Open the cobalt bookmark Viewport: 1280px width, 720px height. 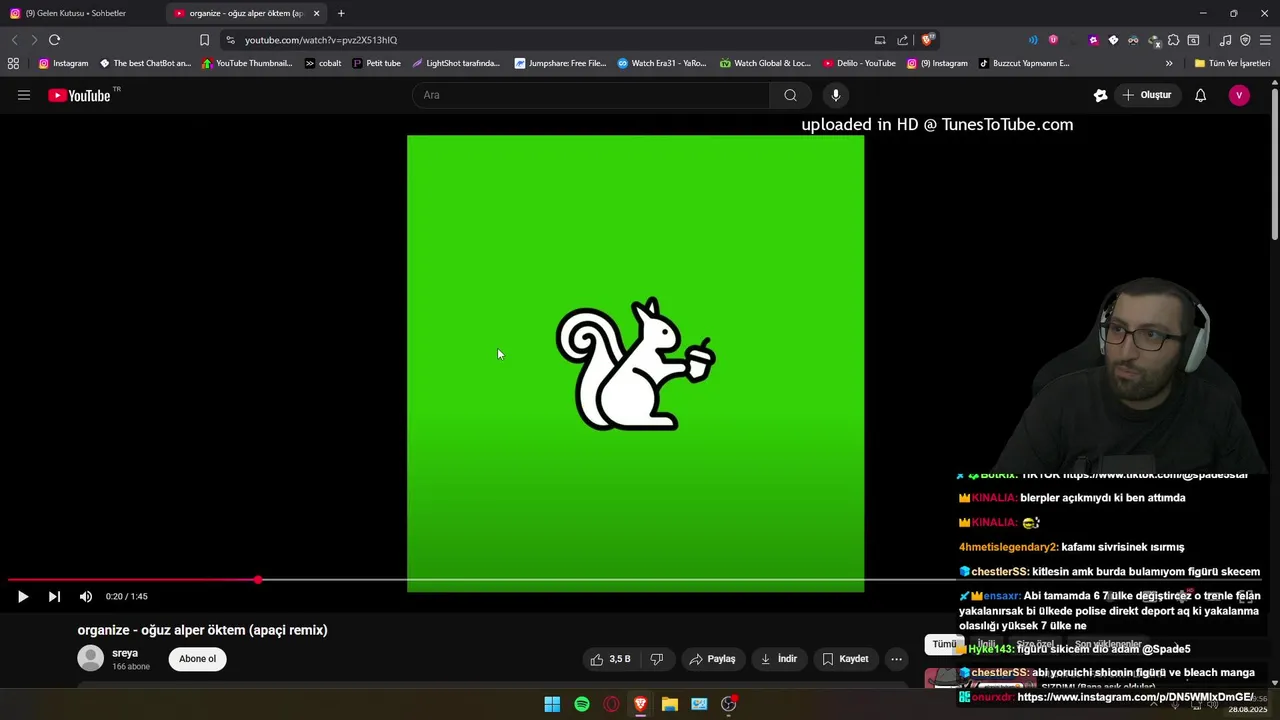(x=323, y=63)
